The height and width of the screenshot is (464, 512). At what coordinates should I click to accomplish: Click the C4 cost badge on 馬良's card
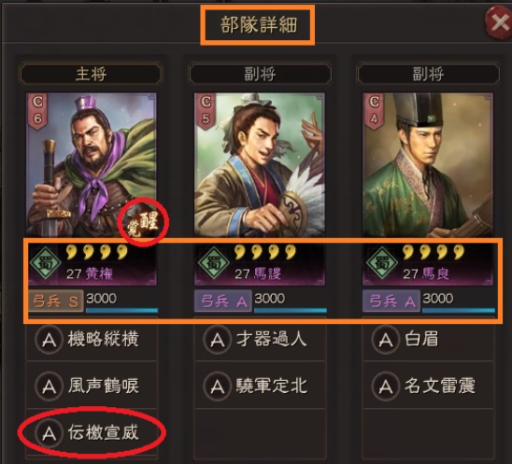pos(374,112)
